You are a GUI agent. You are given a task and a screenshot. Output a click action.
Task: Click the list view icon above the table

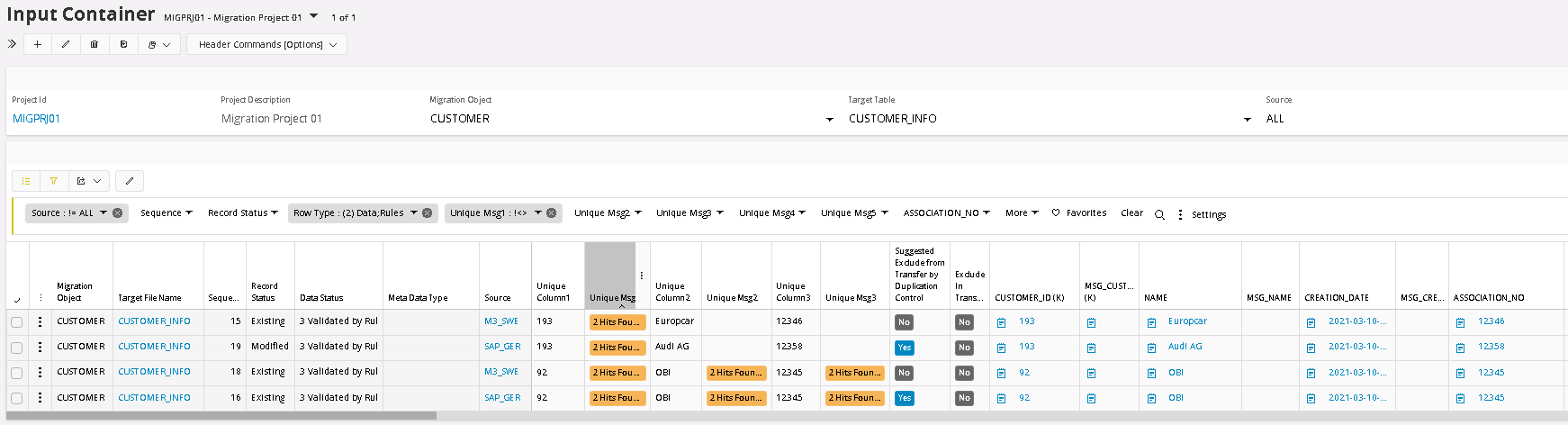click(x=26, y=181)
